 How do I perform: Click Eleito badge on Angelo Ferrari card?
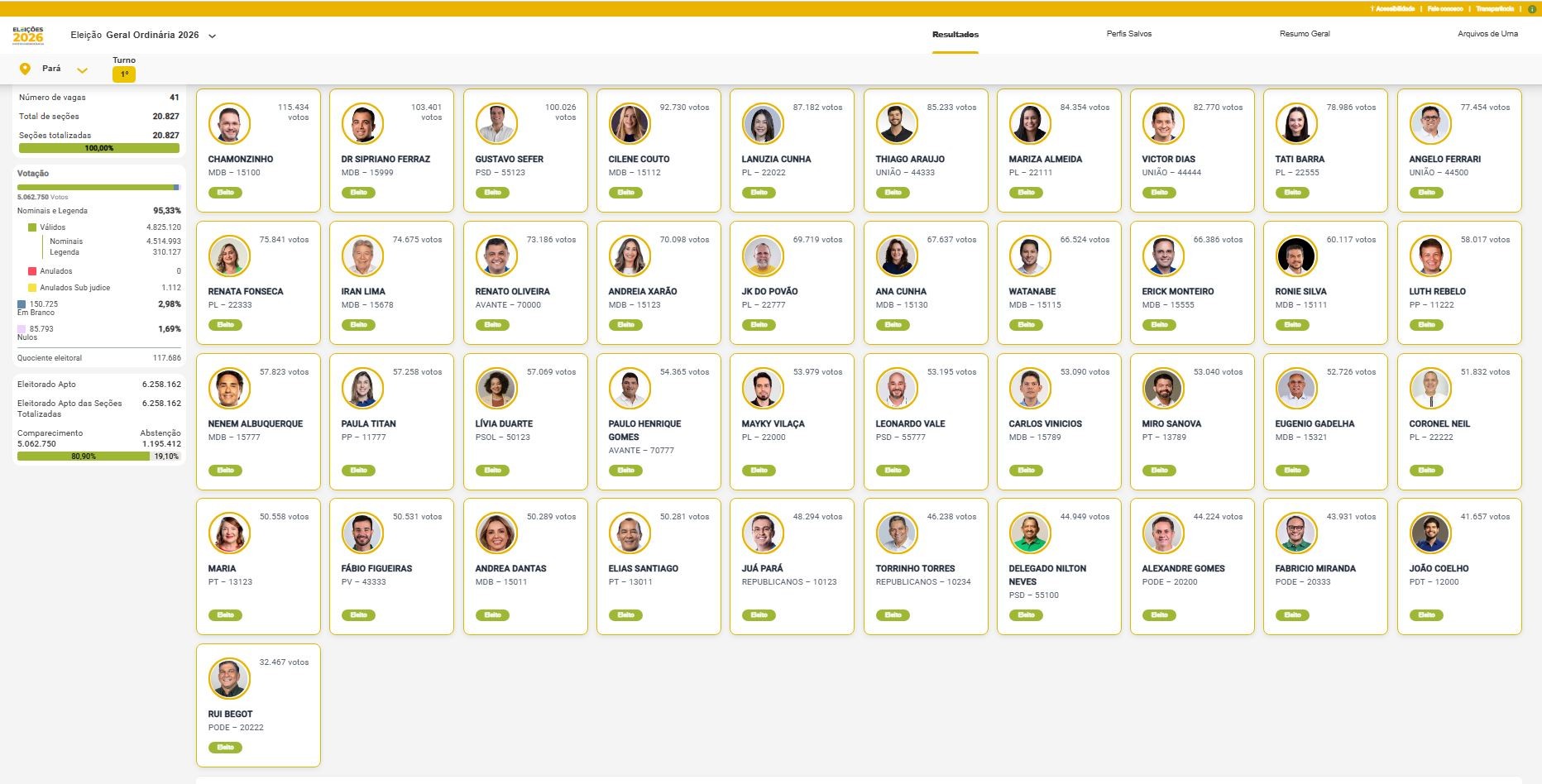1426,193
